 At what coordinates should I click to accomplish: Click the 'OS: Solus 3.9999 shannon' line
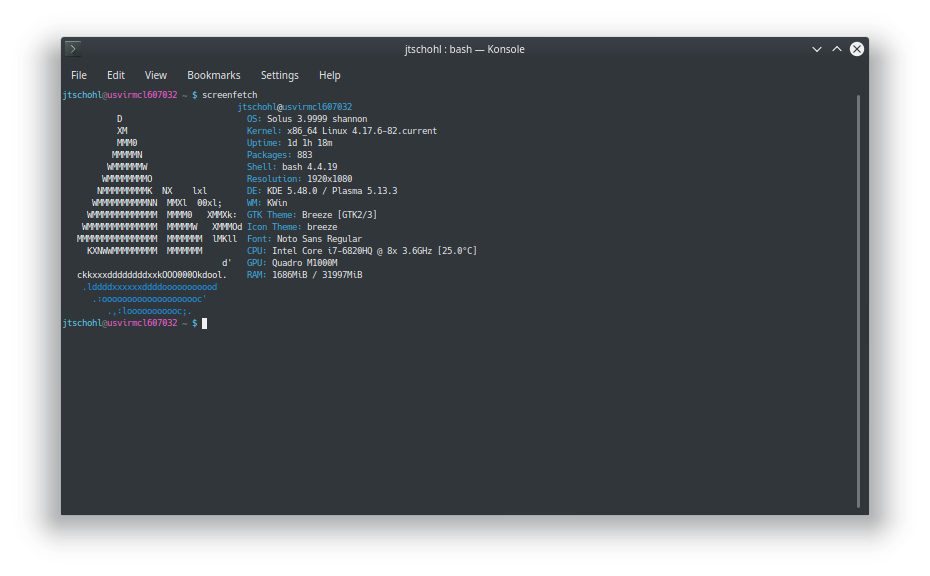(307, 119)
